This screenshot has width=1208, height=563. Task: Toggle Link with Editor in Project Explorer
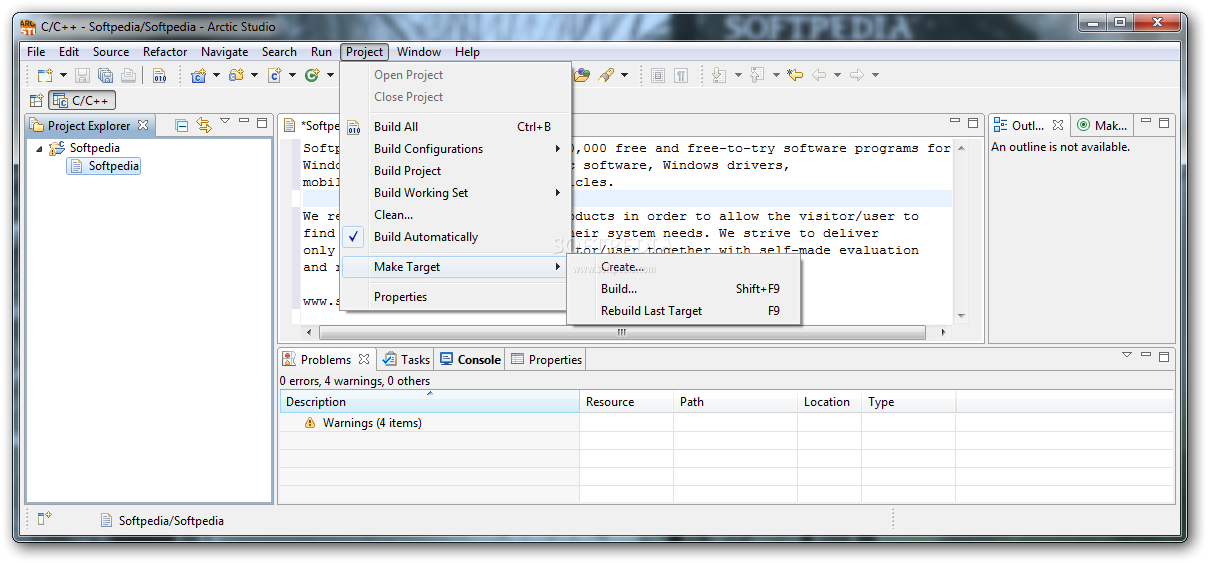tap(204, 125)
